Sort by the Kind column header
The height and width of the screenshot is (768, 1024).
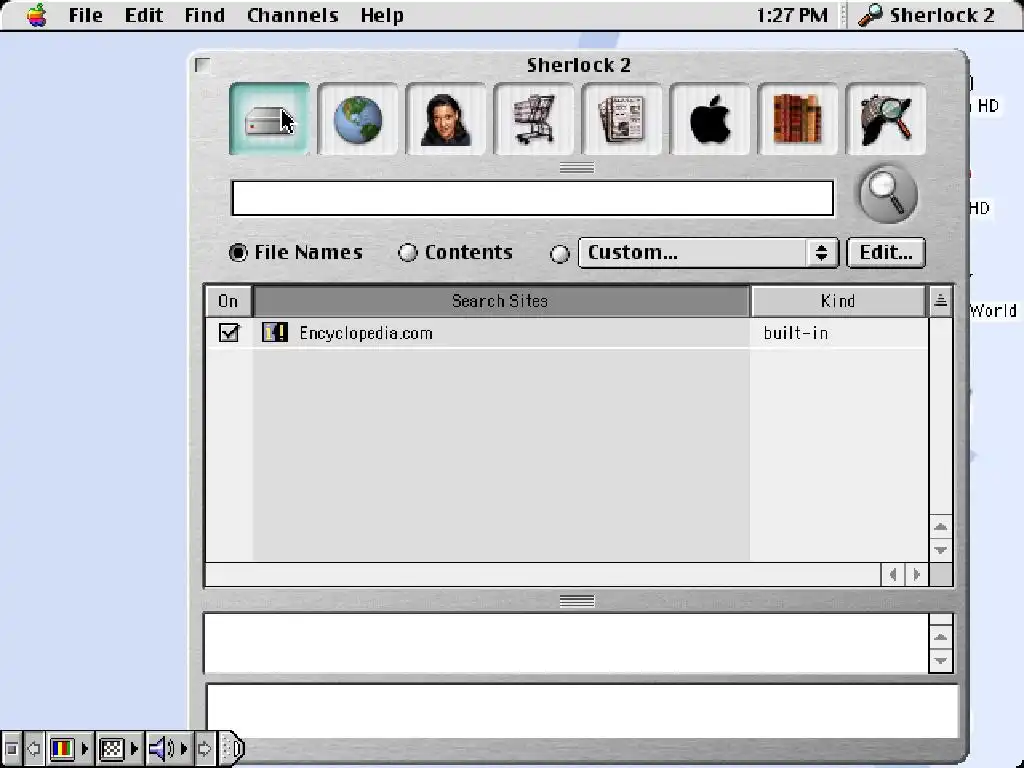pyautogui.click(x=838, y=301)
